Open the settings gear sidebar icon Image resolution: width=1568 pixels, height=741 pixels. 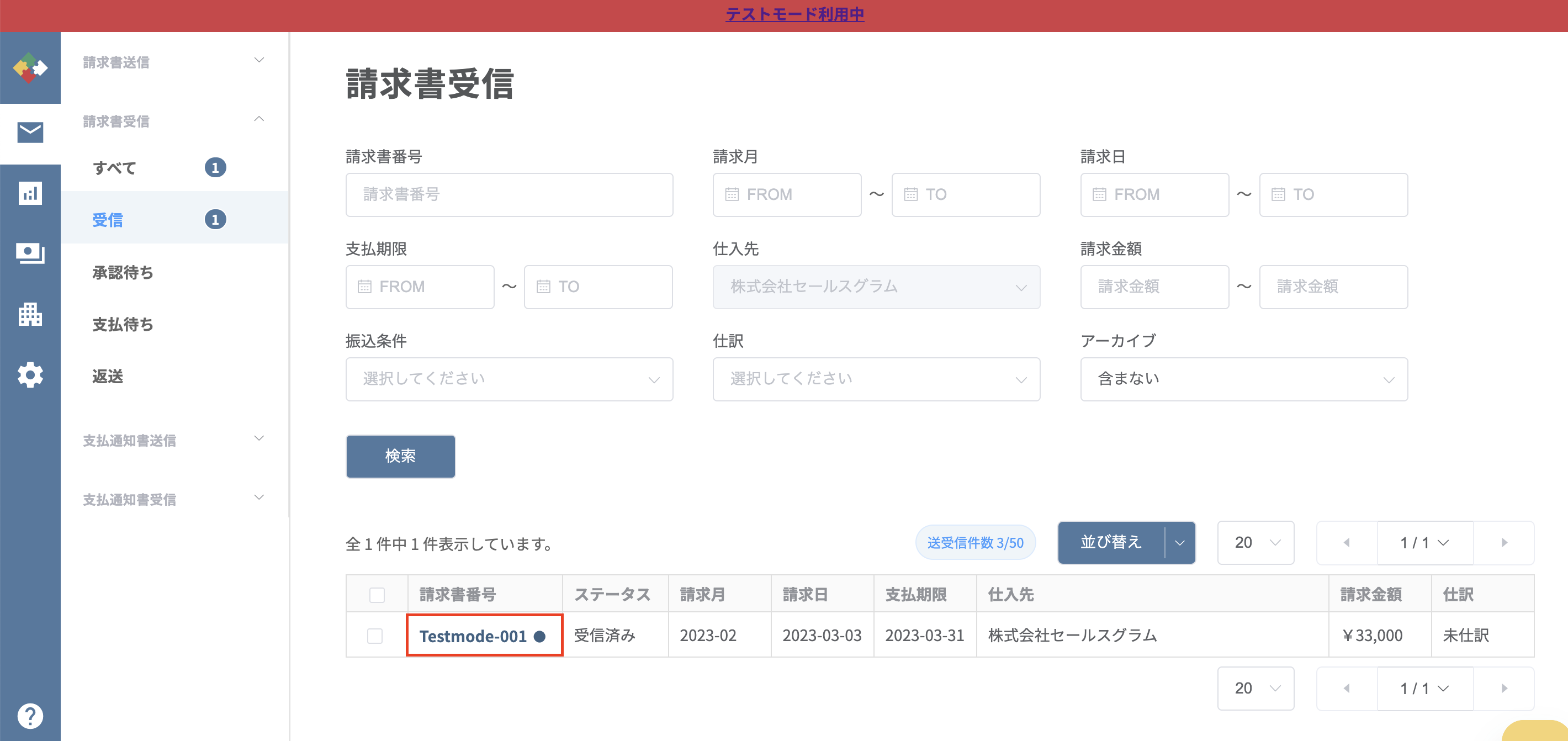(x=30, y=374)
